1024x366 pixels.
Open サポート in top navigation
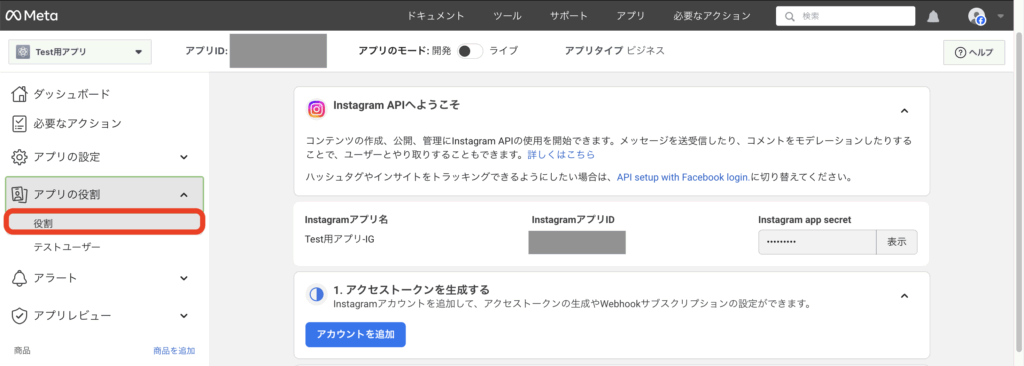(569, 16)
